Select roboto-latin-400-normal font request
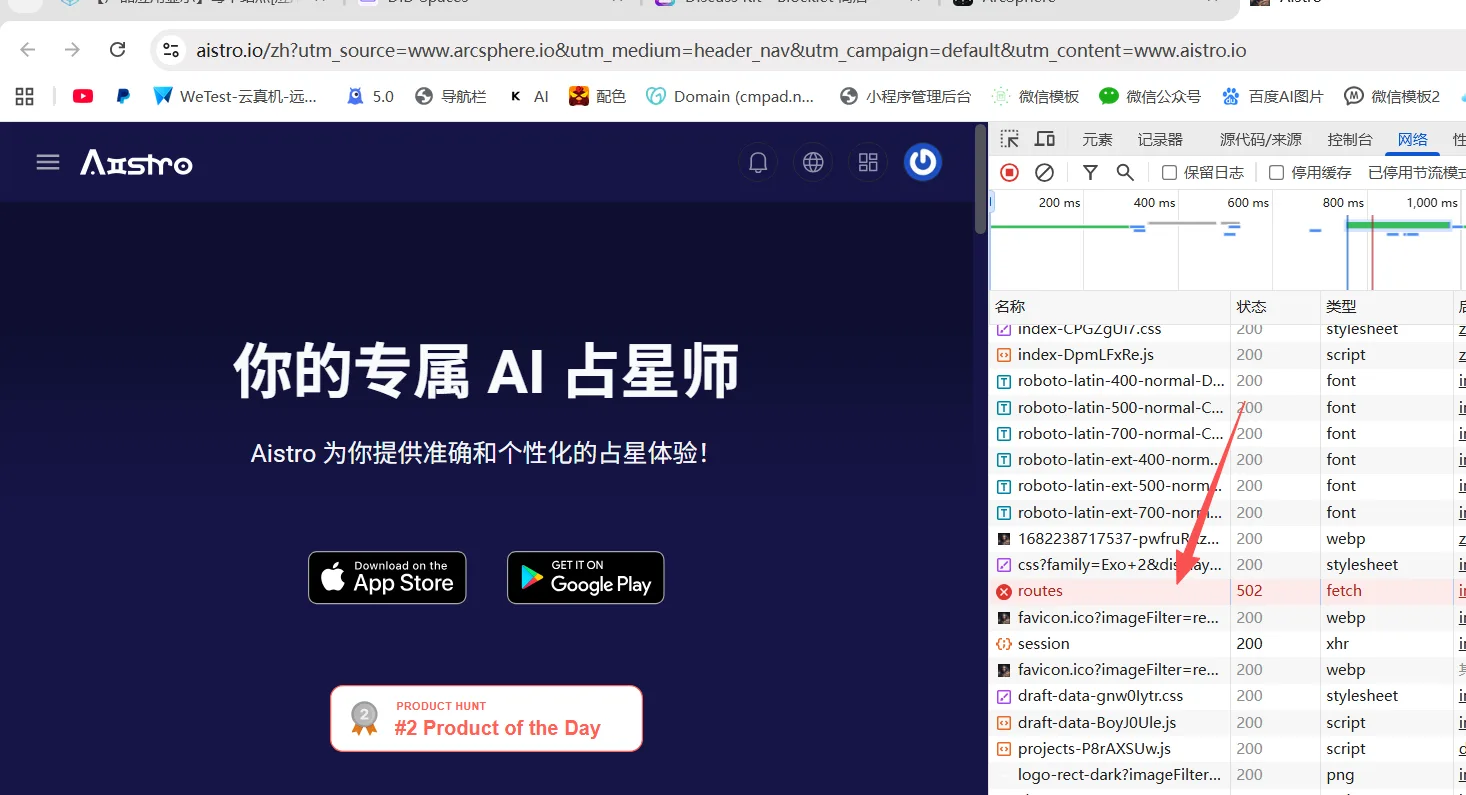Screen dimensions: 1466x795 coord(1228,380)
